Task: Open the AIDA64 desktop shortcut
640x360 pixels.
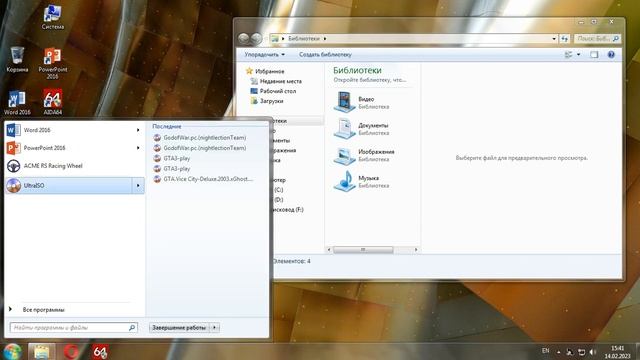Action: coord(53,102)
